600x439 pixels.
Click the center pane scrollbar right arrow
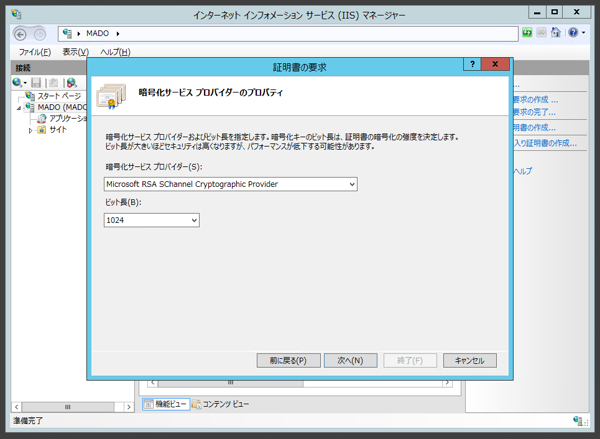pos(447,382)
